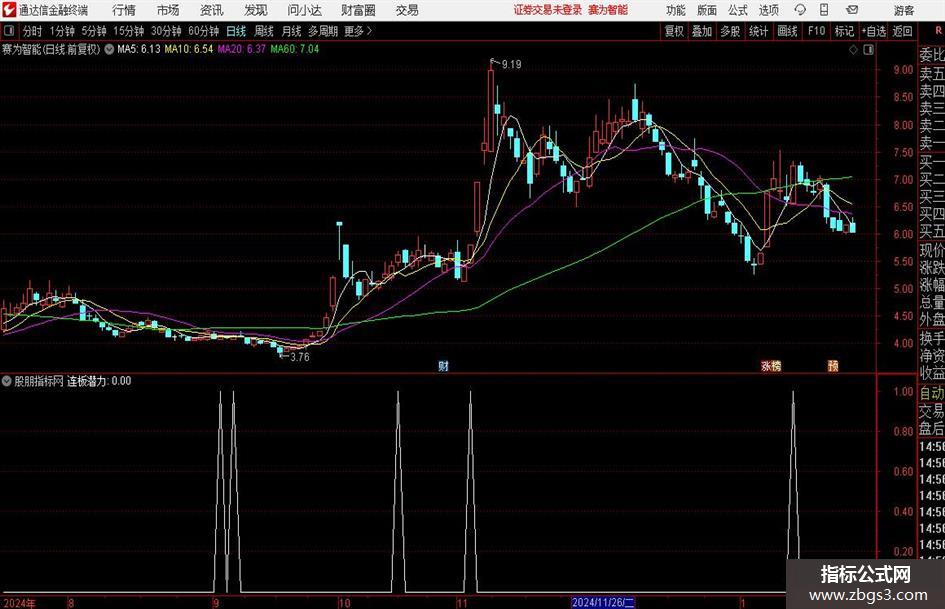Image resolution: width=945 pixels, height=609 pixels.
Task: Expand 连板潜力 indicator settings circle icon
Action: click(7, 381)
